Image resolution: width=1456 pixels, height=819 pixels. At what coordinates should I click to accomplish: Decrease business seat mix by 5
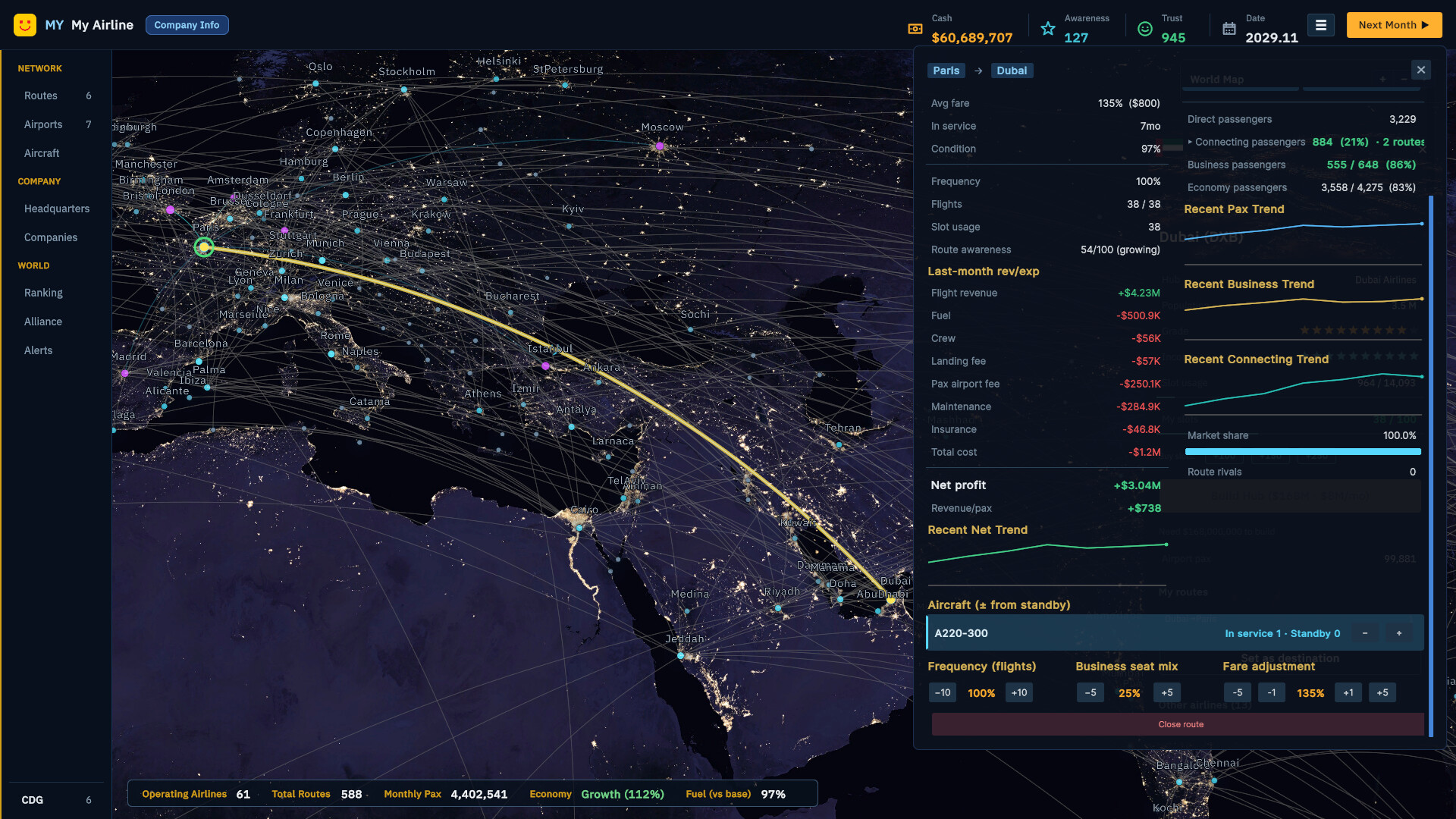coord(1090,692)
